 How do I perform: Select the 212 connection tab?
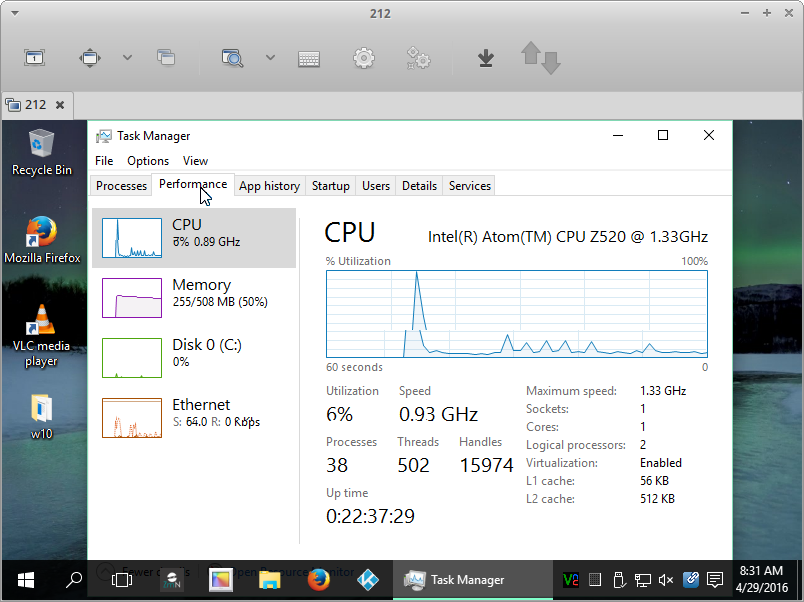38,105
